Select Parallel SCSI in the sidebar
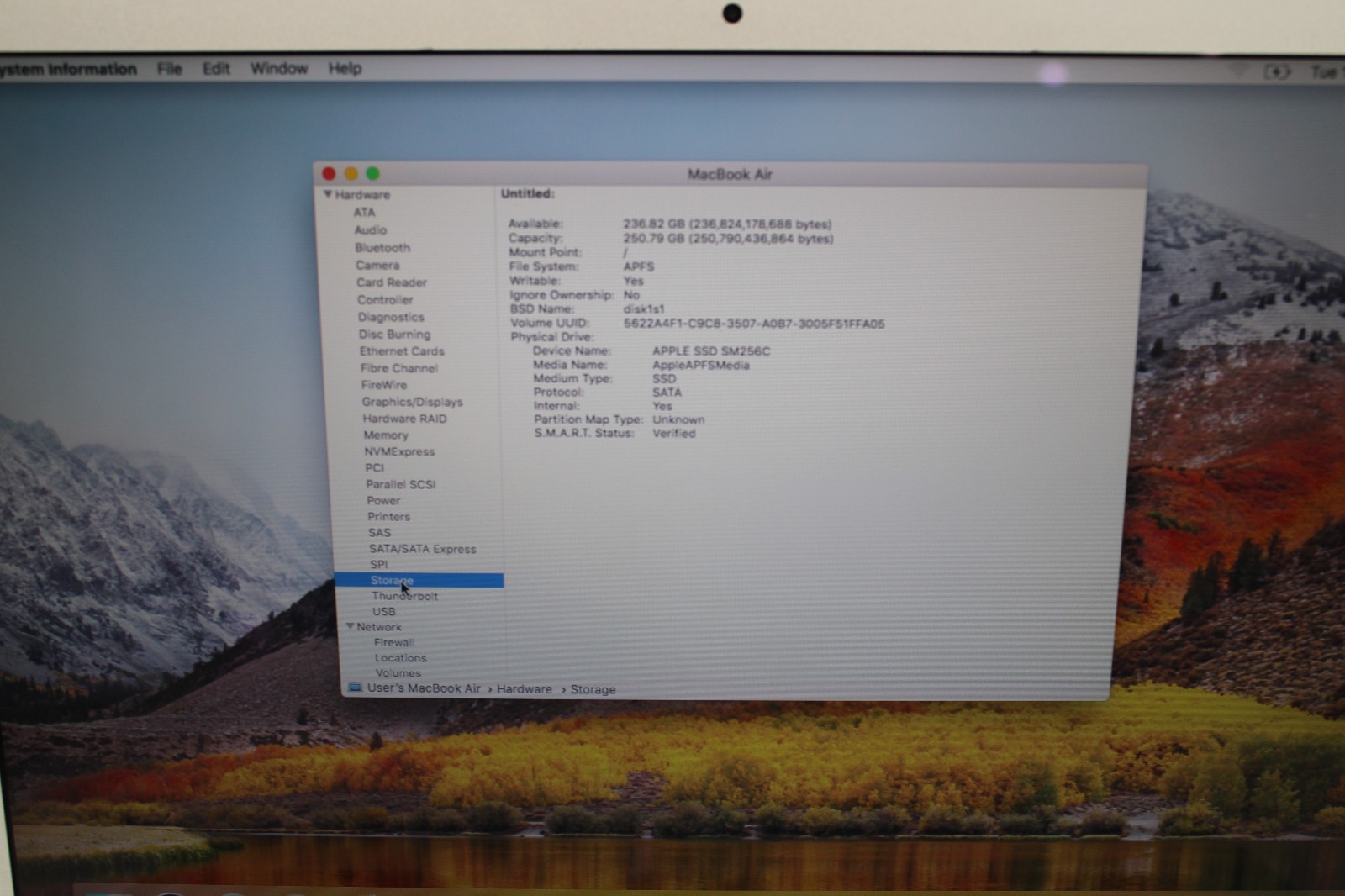The height and width of the screenshot is (896, 1345). [x=401, y=484]
